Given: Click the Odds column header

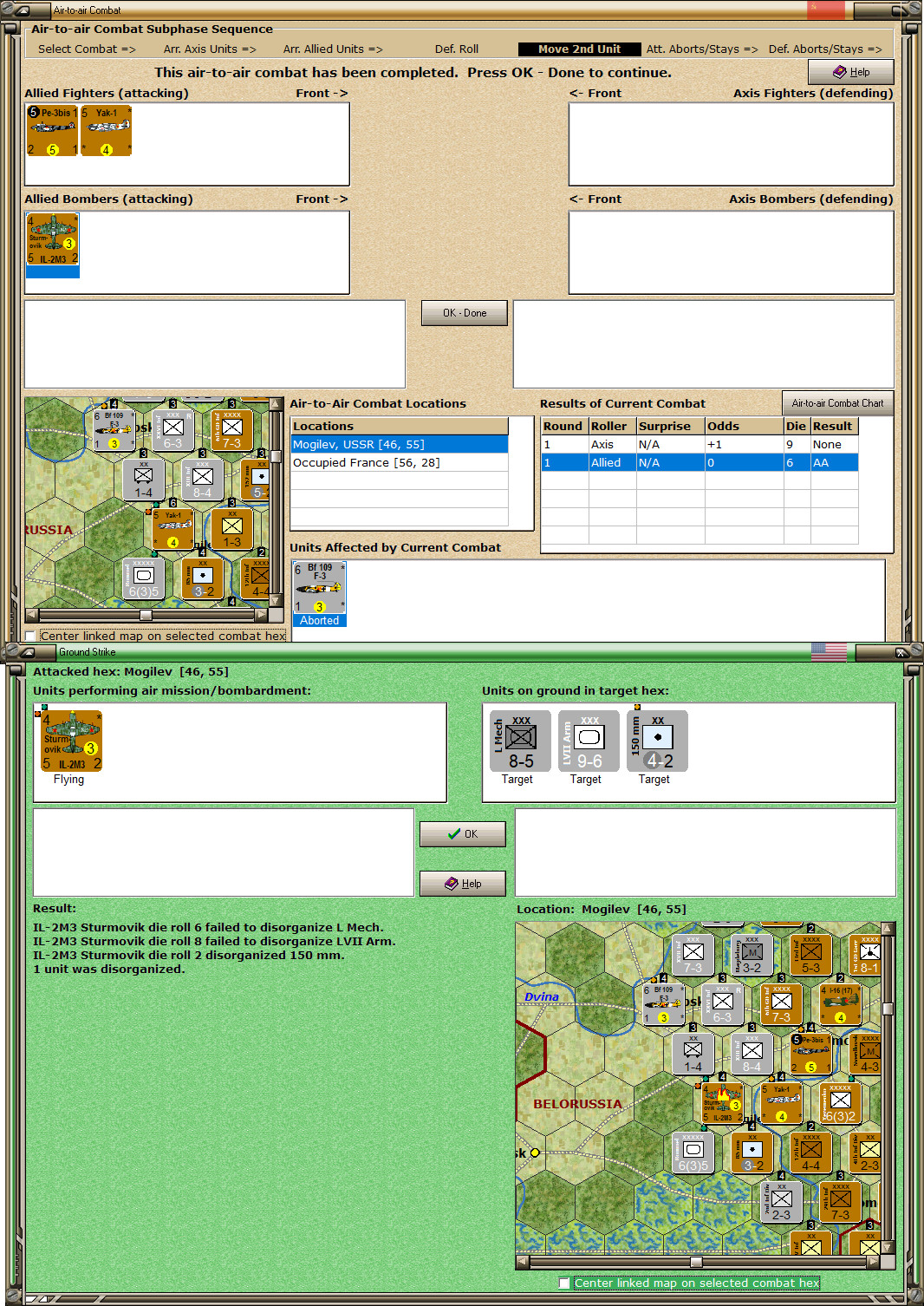Looking at the screenshot, I should click(x=745, y=426).
